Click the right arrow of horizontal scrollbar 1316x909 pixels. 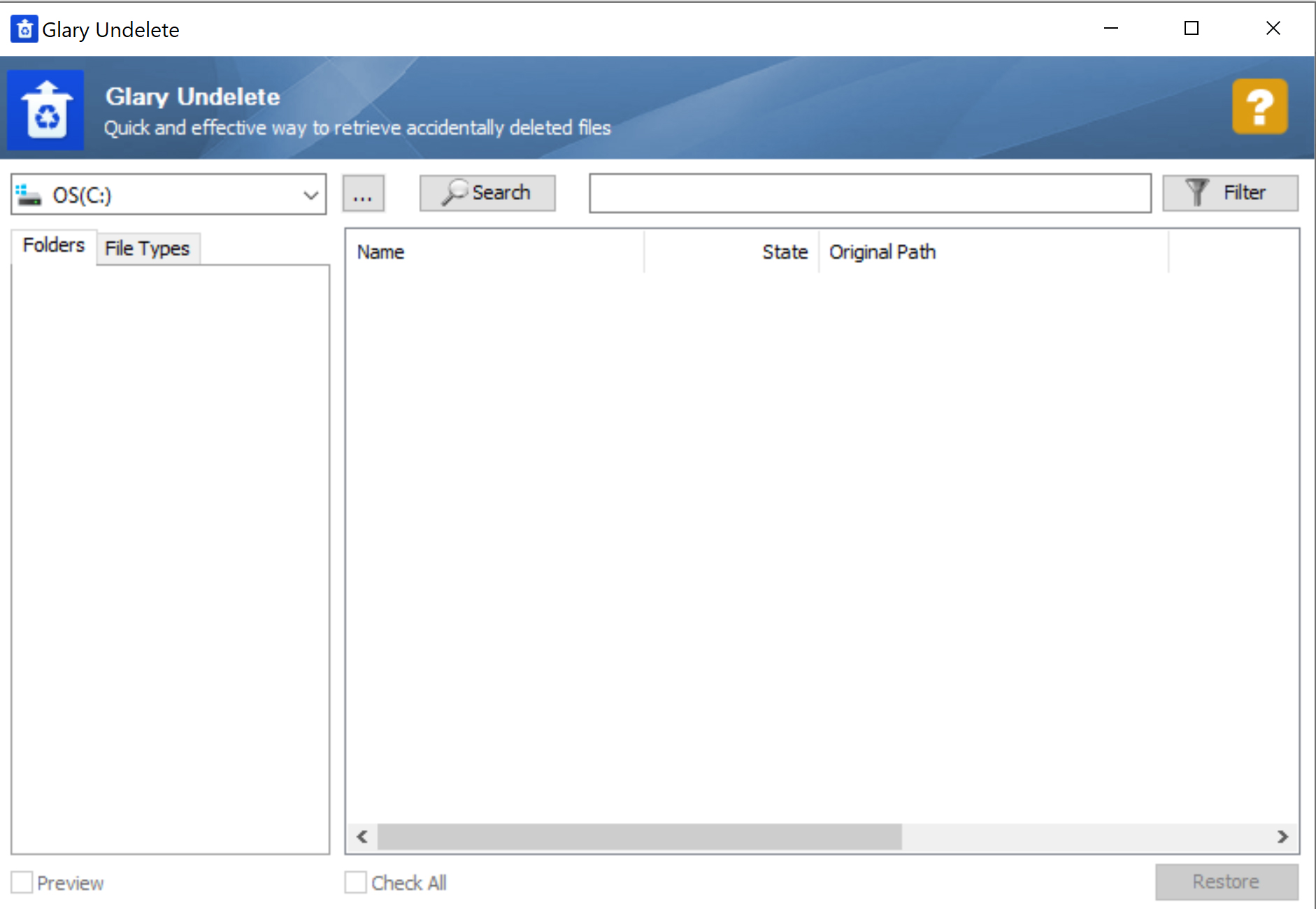click(x=1282, y=837)
